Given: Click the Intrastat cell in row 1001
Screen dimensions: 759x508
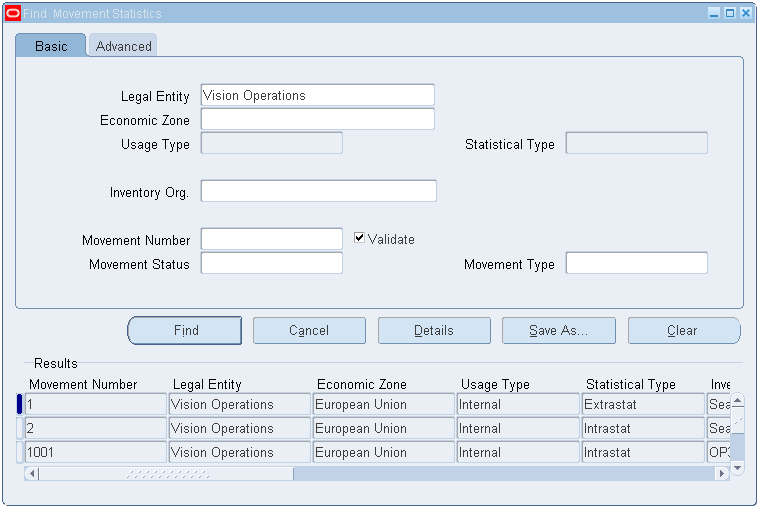Looking at the screenshot, I should [x=643, y=452].
